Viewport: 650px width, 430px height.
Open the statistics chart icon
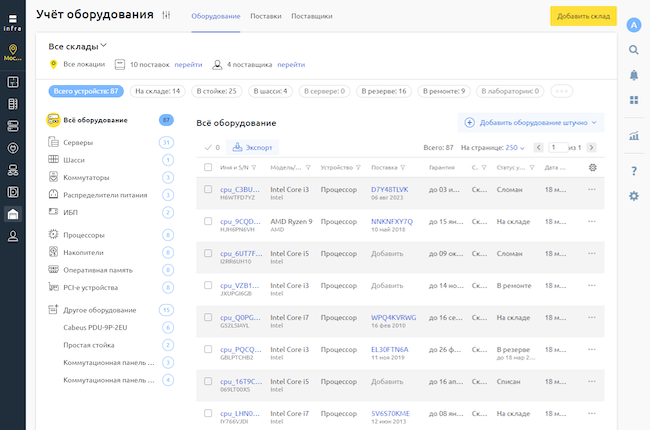(634, 135)
